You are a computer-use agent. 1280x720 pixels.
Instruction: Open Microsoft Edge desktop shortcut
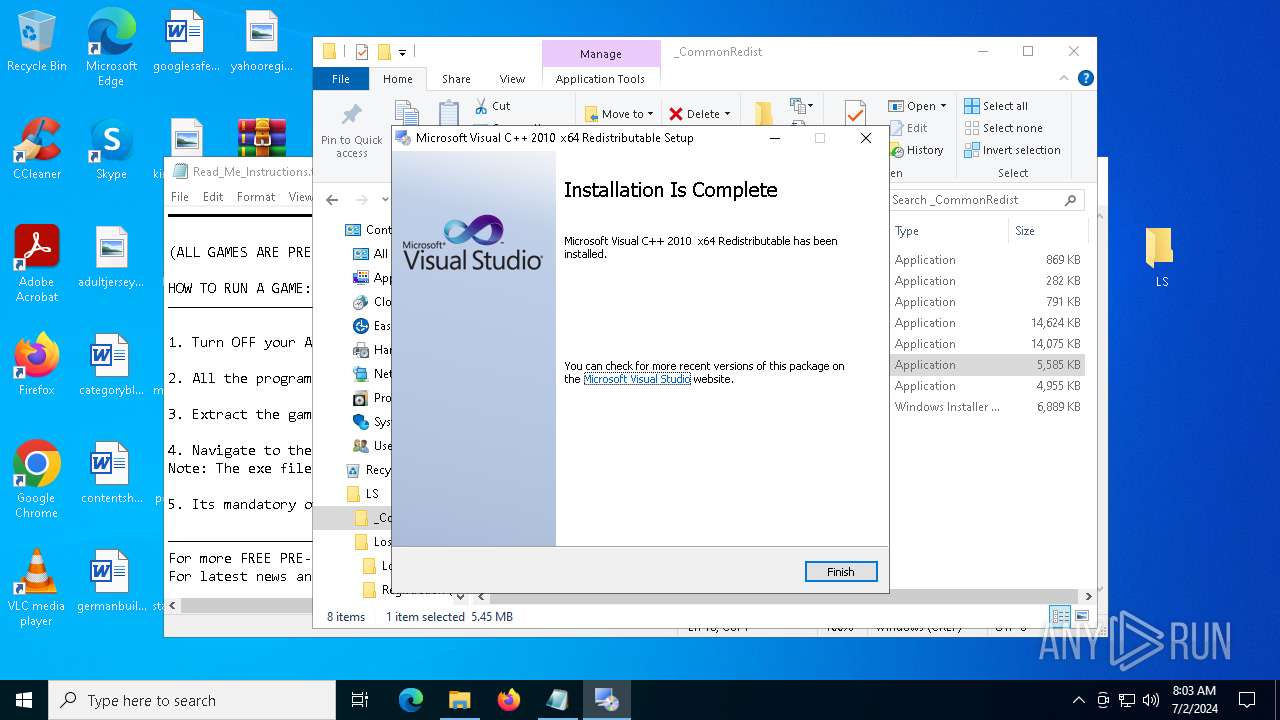point(111,47)
